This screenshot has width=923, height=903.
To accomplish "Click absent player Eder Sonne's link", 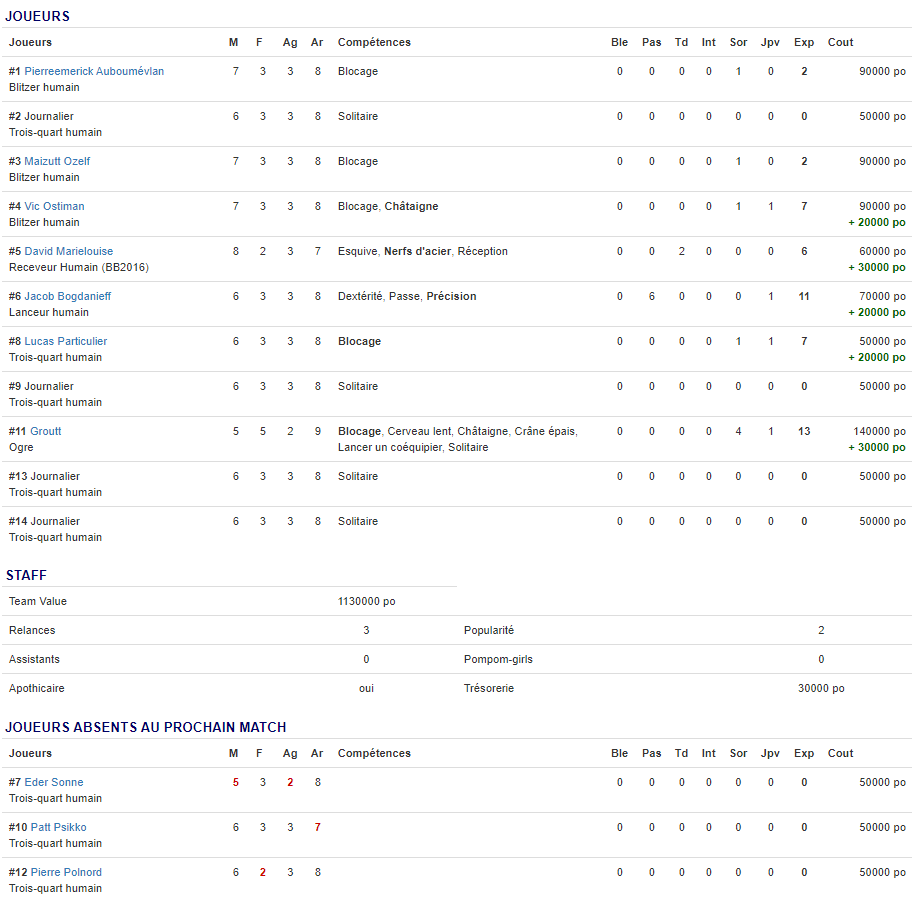I will (54, 783).
